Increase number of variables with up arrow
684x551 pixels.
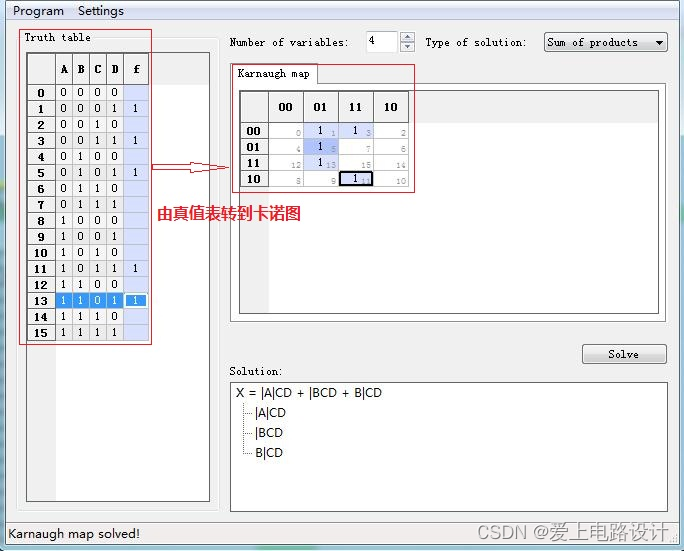tap(407, 37)
